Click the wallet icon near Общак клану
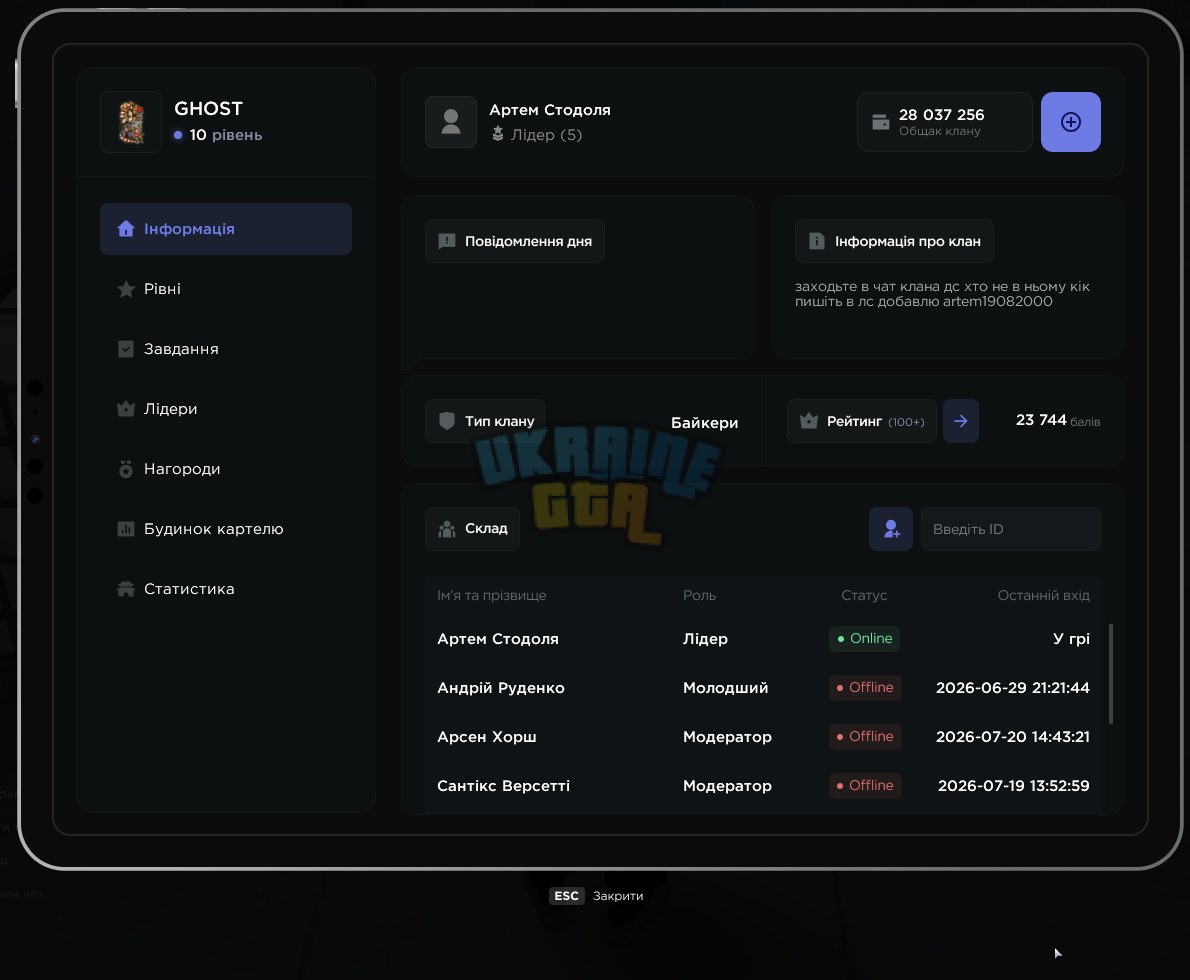This screenshot has height=980, width=1190. [880, 122]
